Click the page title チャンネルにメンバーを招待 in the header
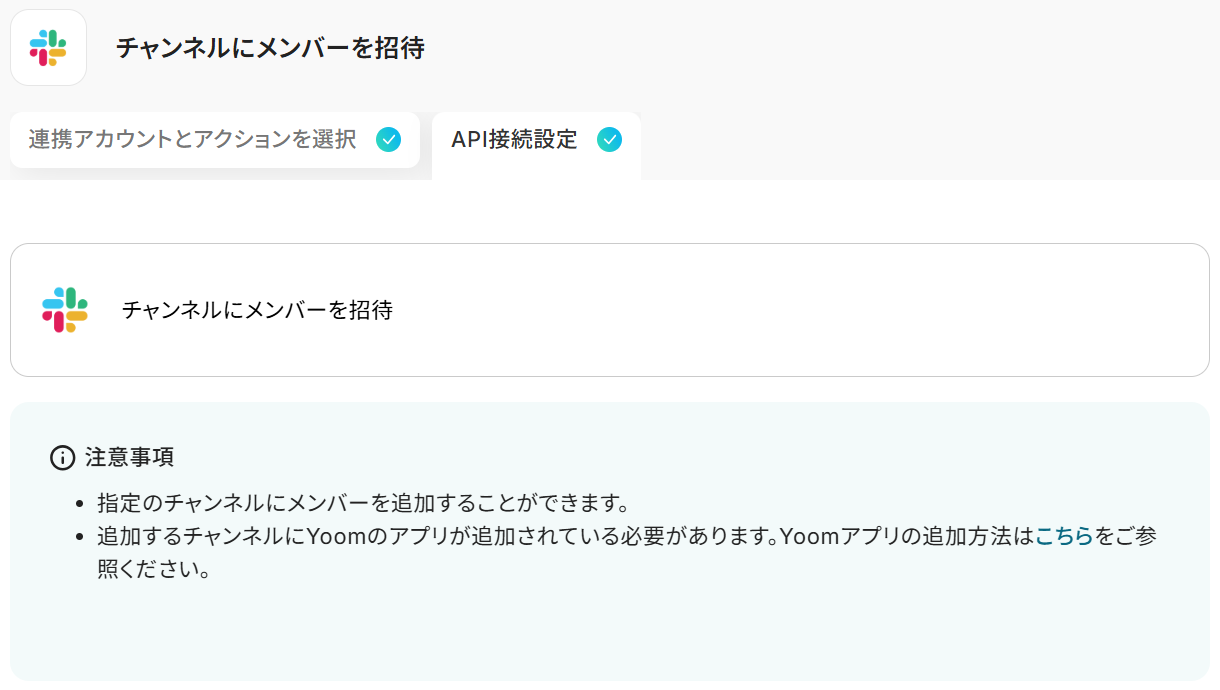The width and height of the screenshot is (1220, 690). (270, 48)
